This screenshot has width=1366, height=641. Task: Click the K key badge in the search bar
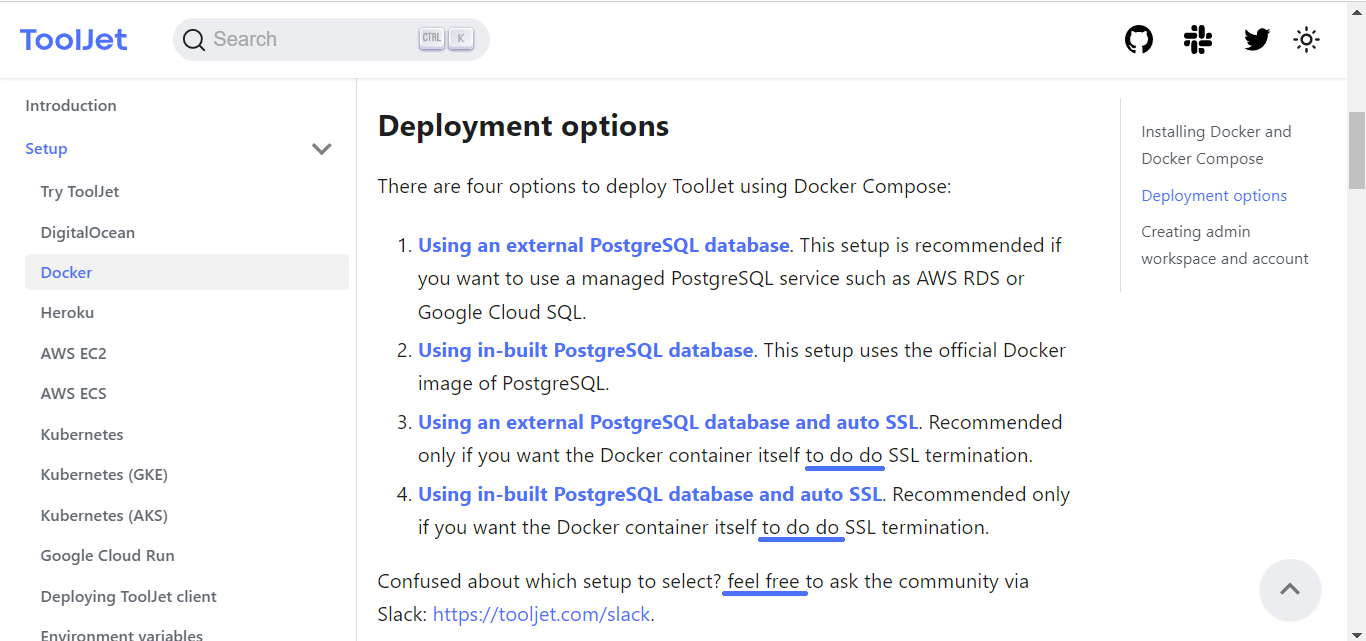[x=460, y=37]
